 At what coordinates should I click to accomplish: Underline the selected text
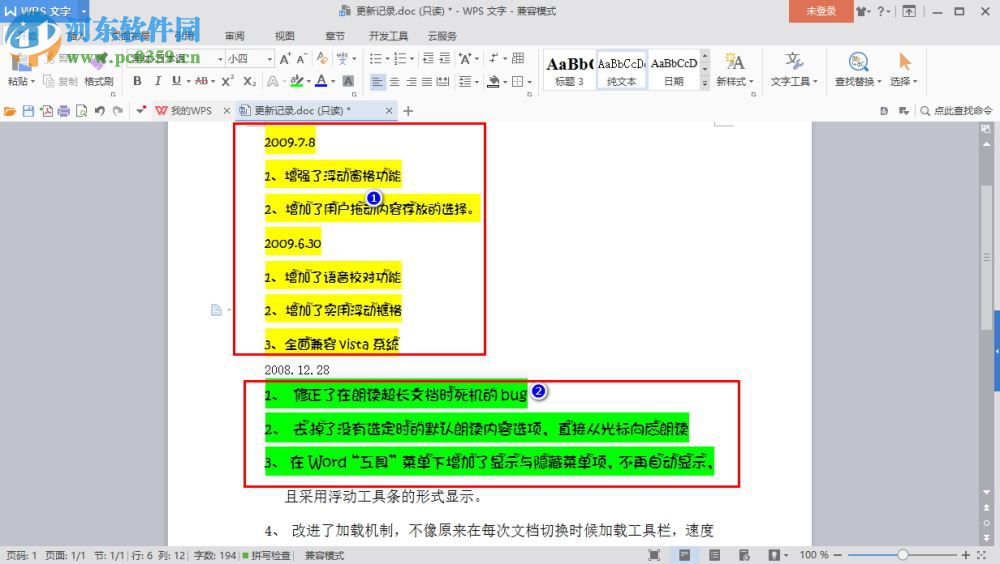[177, 81]
